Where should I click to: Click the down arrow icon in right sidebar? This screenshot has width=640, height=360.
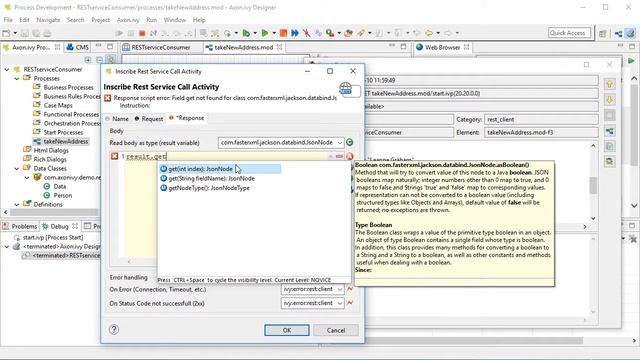pos(609,100)
